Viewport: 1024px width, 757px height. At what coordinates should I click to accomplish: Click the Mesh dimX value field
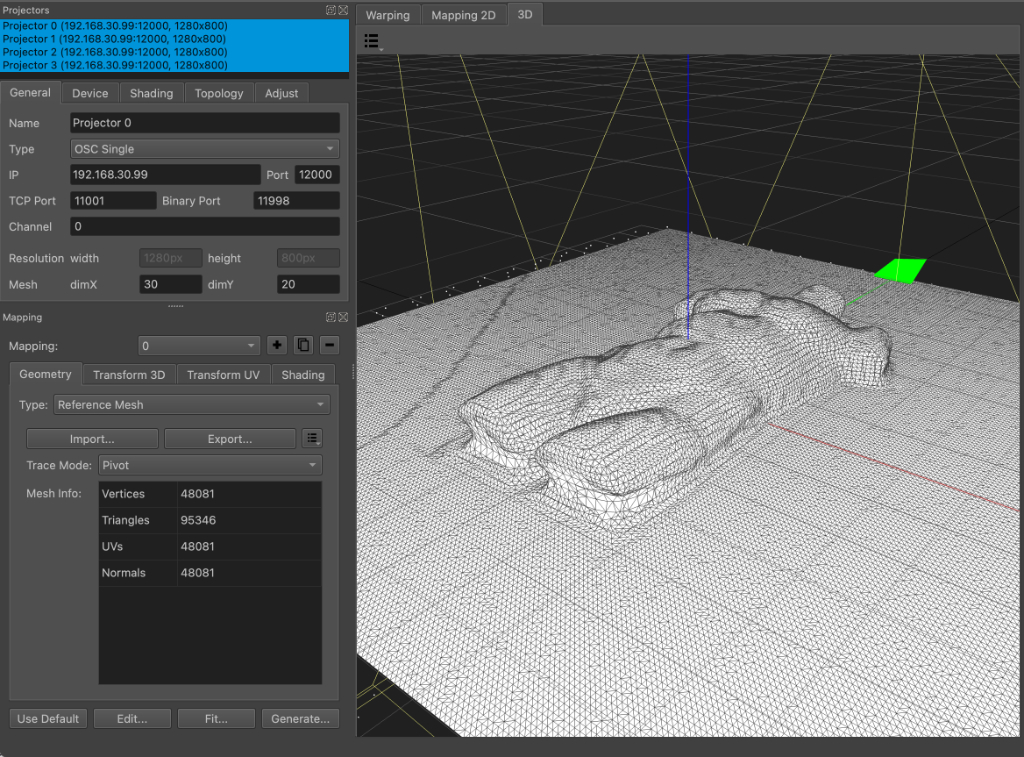tap(170, 285)
